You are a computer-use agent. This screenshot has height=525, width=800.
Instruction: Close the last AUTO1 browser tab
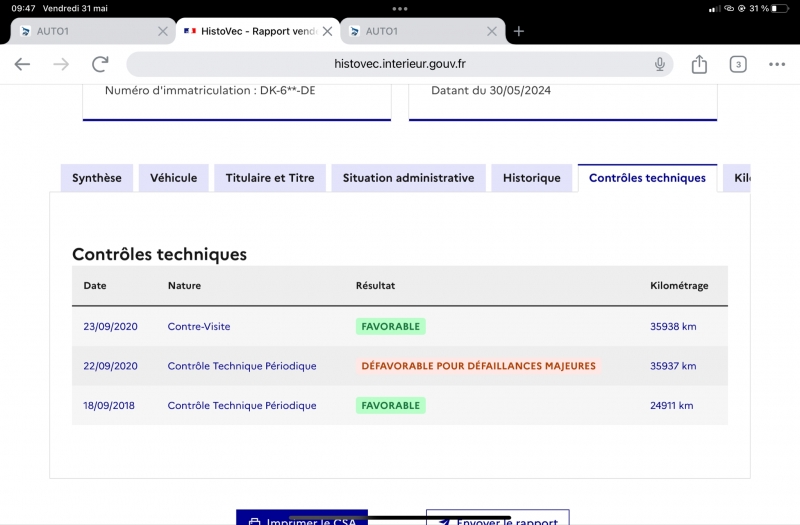[492, 31]
